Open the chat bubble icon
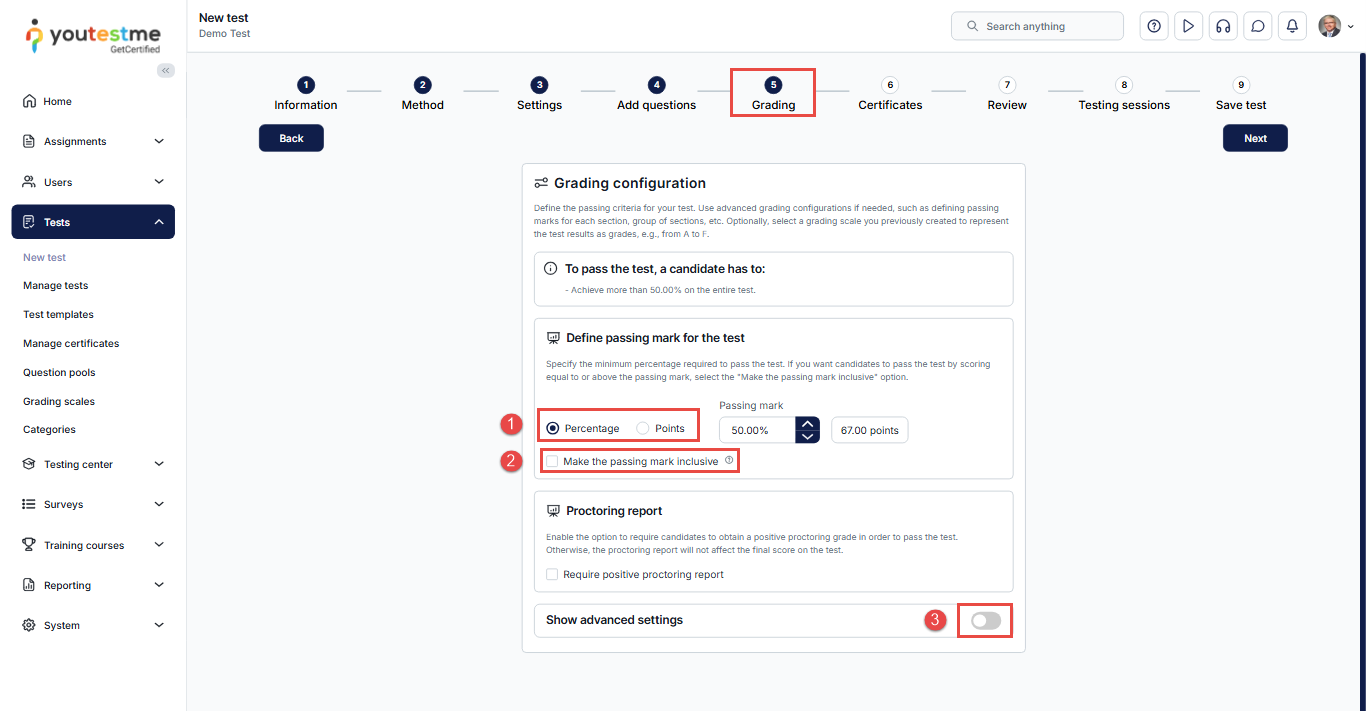The height and width of the screenshot is (711, 1366). pos(1257,26)
